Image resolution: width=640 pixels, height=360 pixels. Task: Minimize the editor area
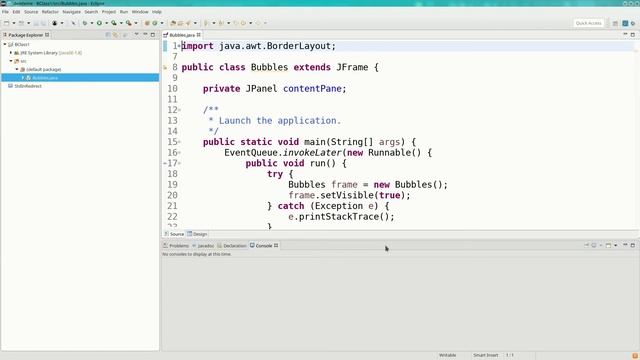click(x=625, y=34)
